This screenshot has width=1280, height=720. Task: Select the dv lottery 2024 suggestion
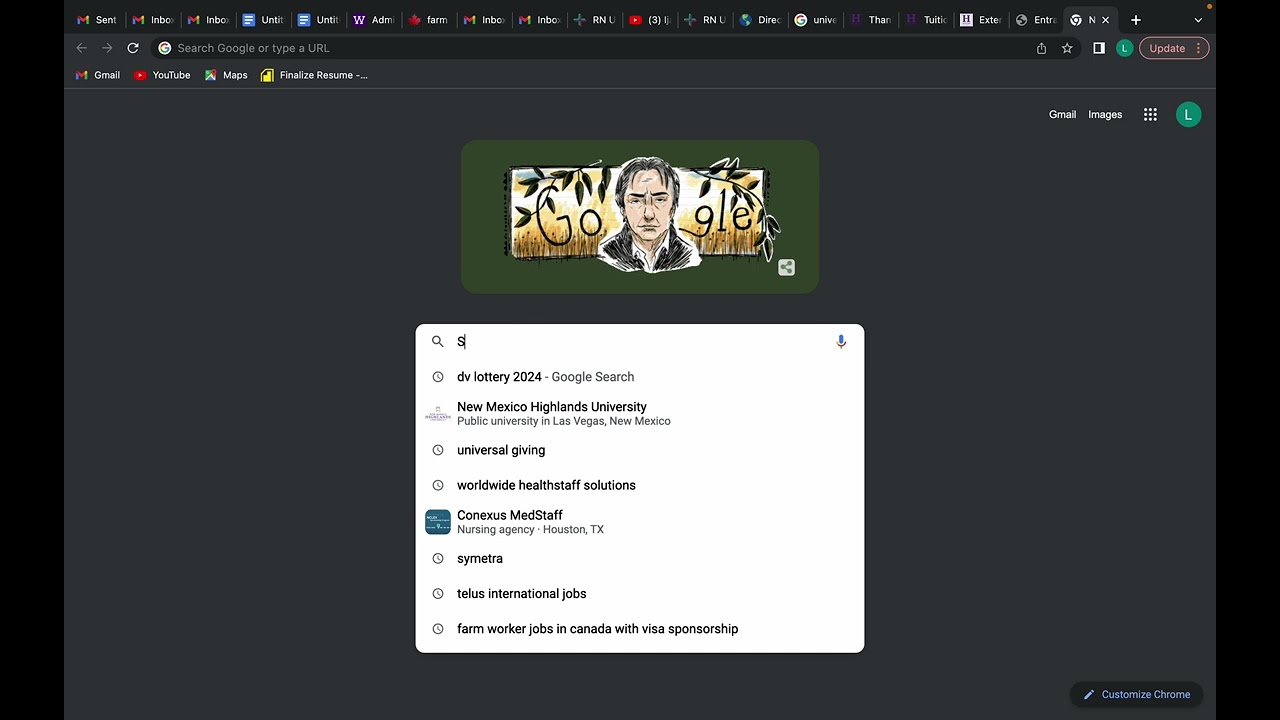tap(640, 377)
